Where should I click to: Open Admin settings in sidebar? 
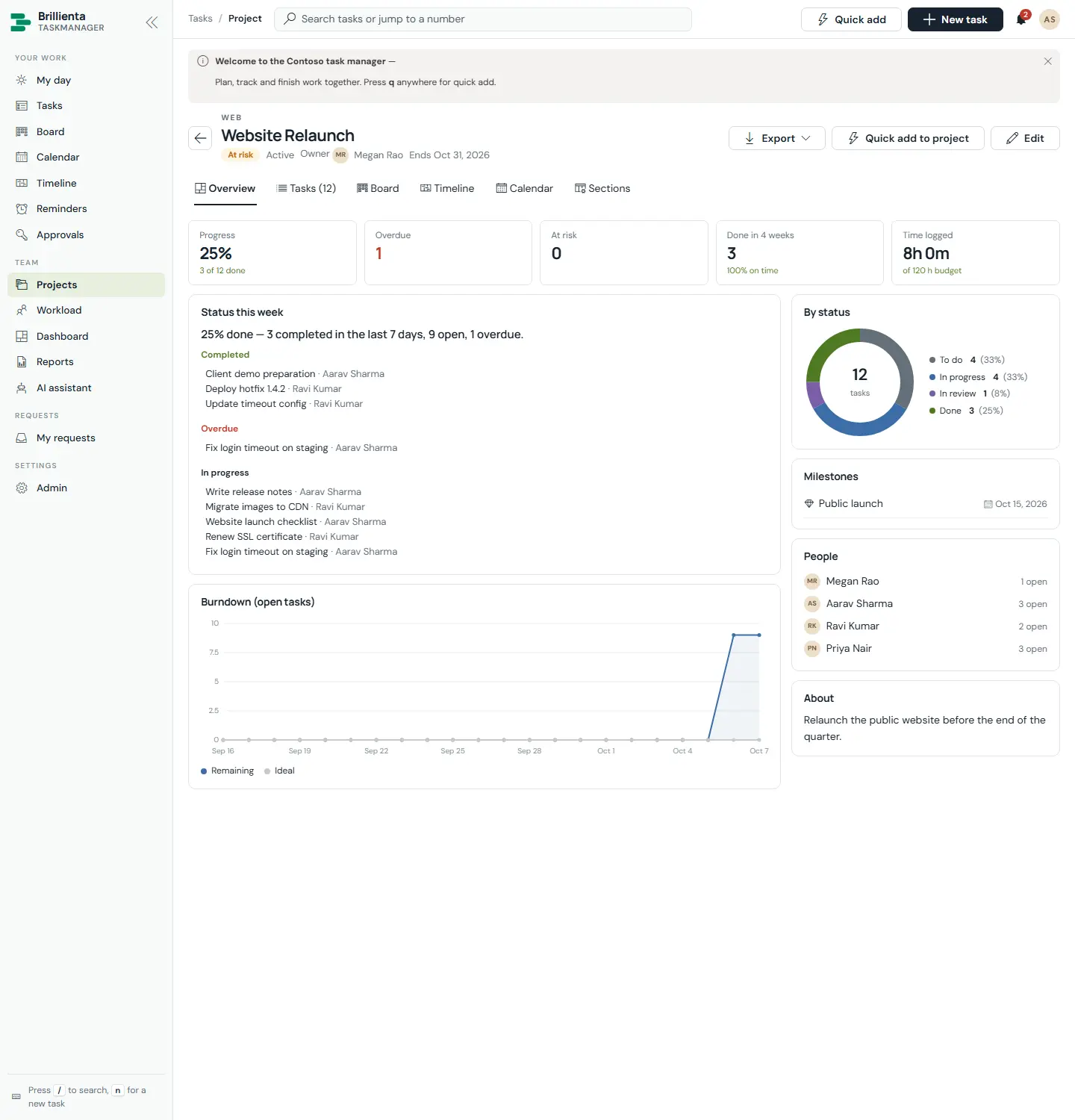click(86, 488)
